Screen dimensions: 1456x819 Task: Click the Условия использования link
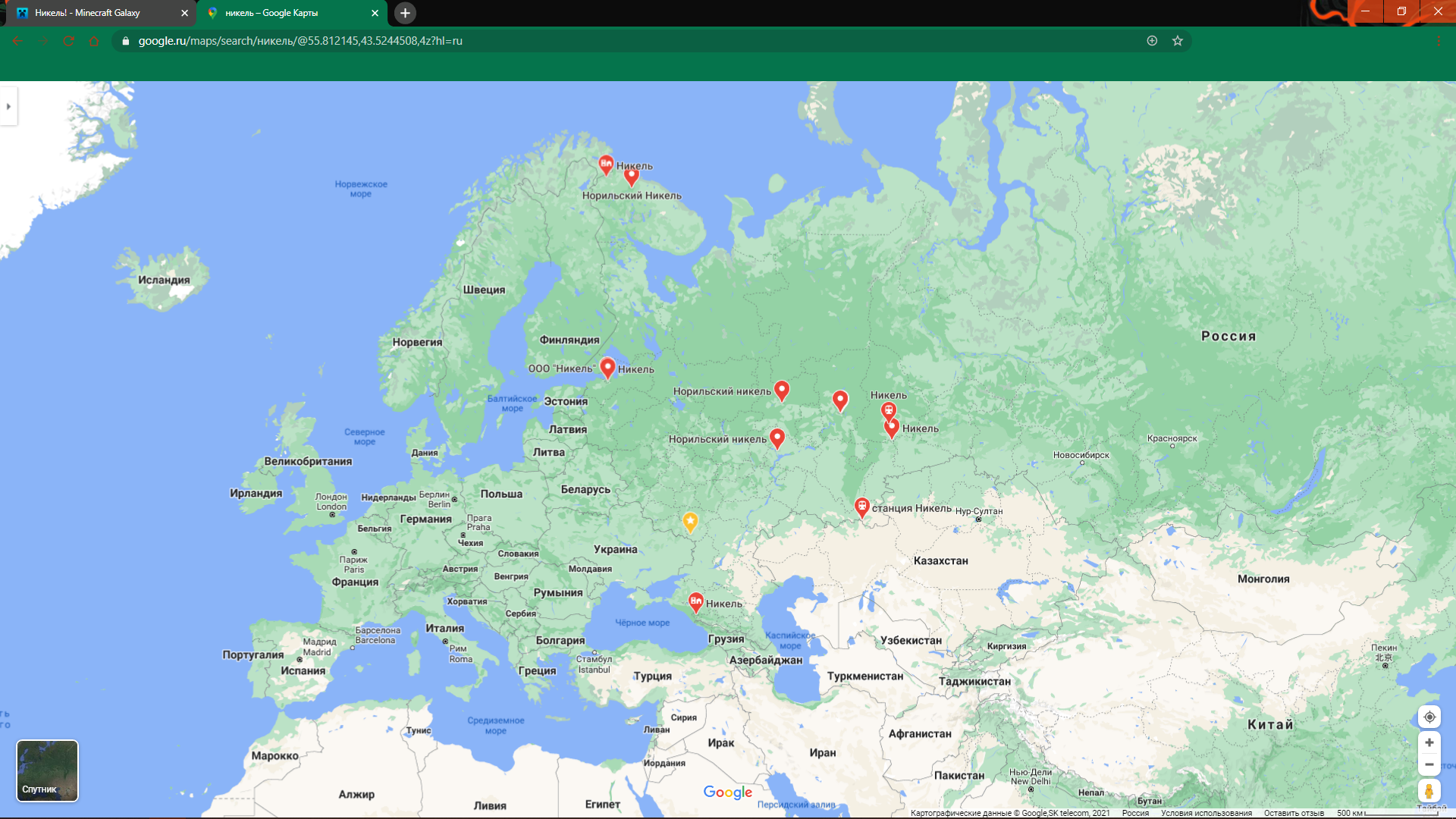tap(1206, 813)
